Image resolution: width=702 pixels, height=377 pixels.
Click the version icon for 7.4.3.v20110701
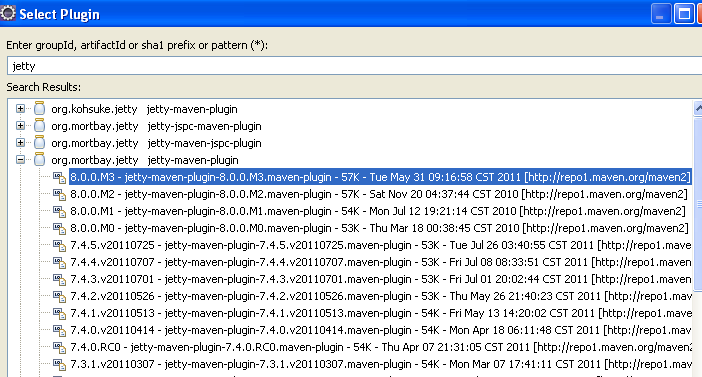pyautogui.click(x=60, y=279)
